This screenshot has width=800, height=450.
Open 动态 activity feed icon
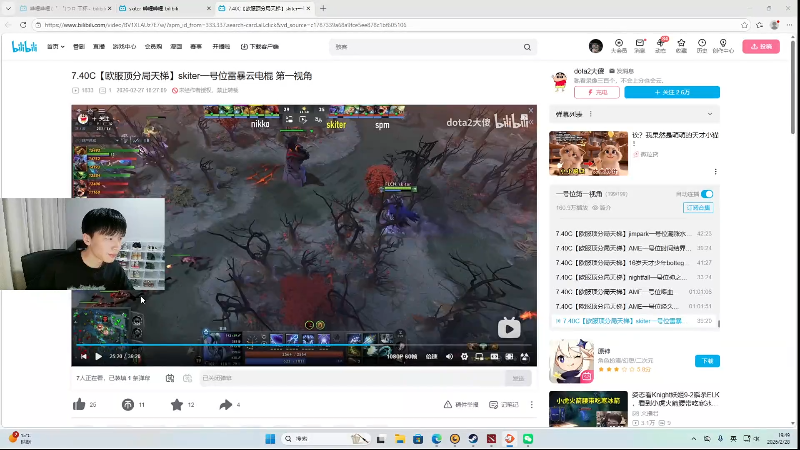tap(661, 46)
